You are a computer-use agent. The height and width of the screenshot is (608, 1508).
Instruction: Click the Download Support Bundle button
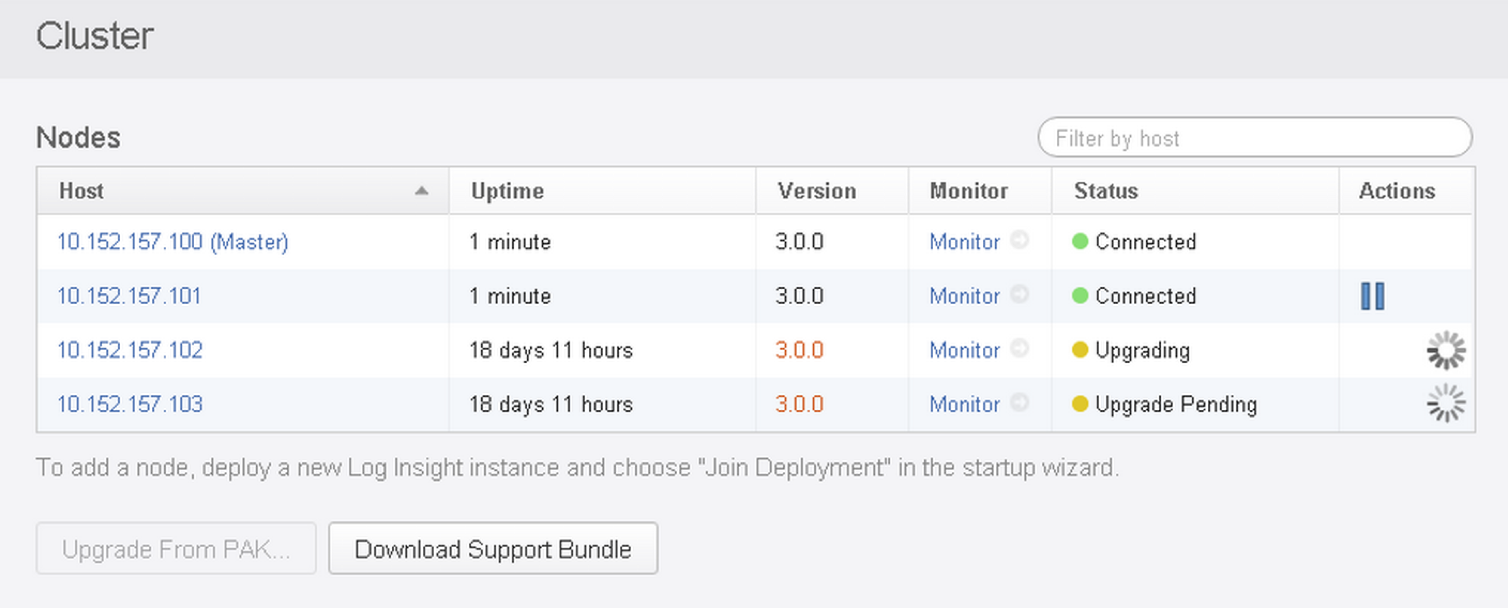tap(493, 549)
